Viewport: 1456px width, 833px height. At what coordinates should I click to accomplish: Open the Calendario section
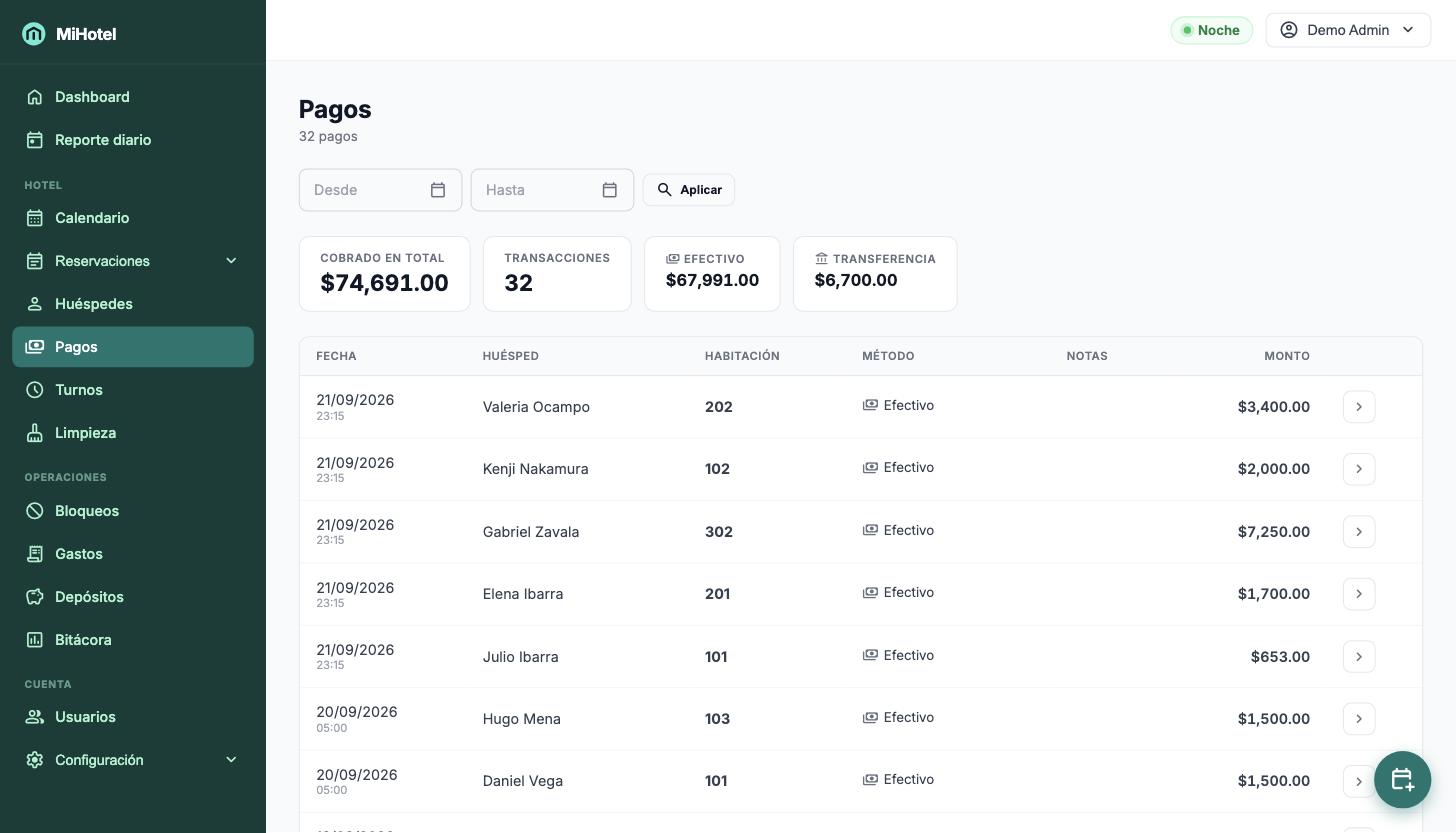tap(133, 218)
